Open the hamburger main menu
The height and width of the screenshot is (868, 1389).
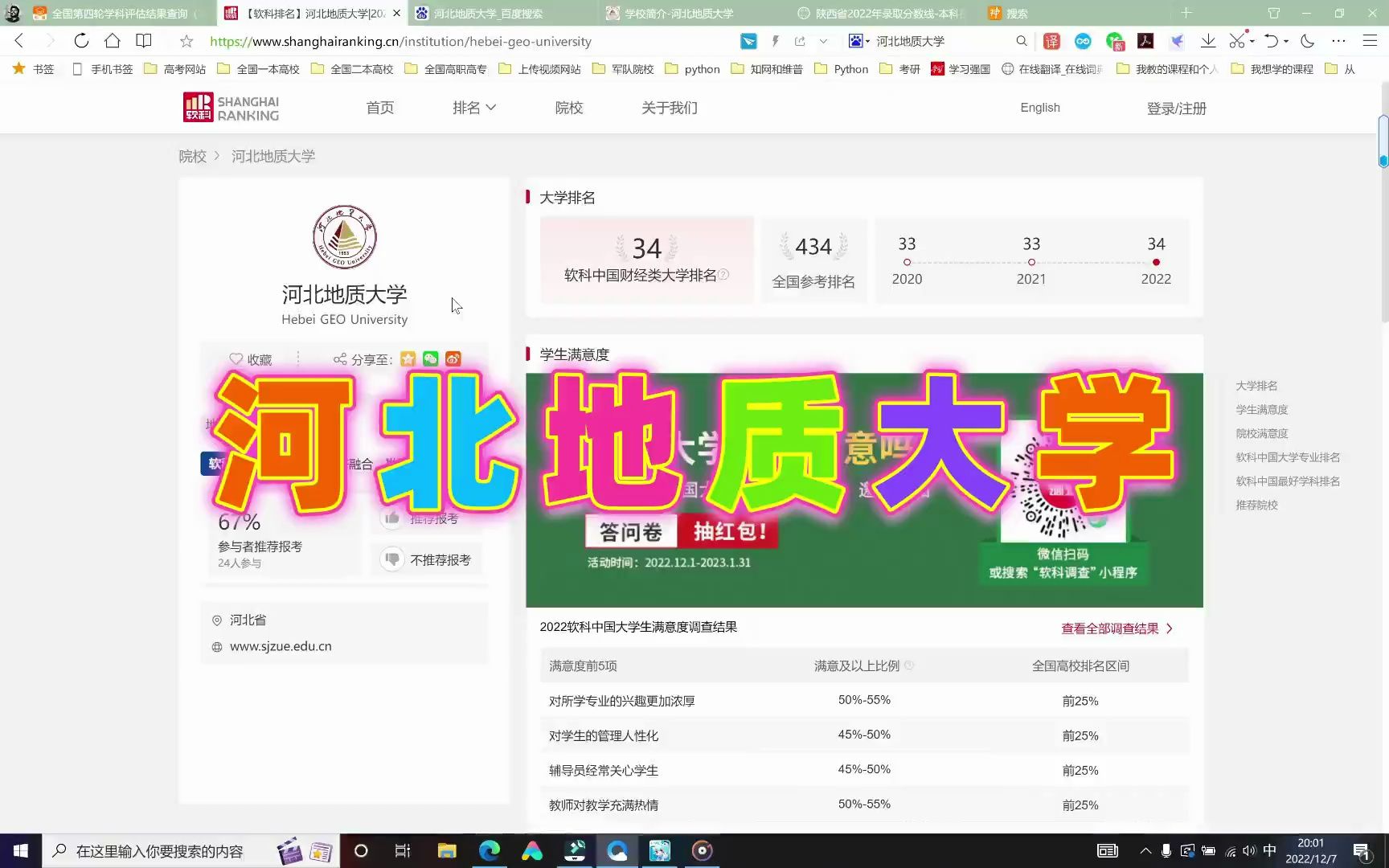(x=1371, y=41)
